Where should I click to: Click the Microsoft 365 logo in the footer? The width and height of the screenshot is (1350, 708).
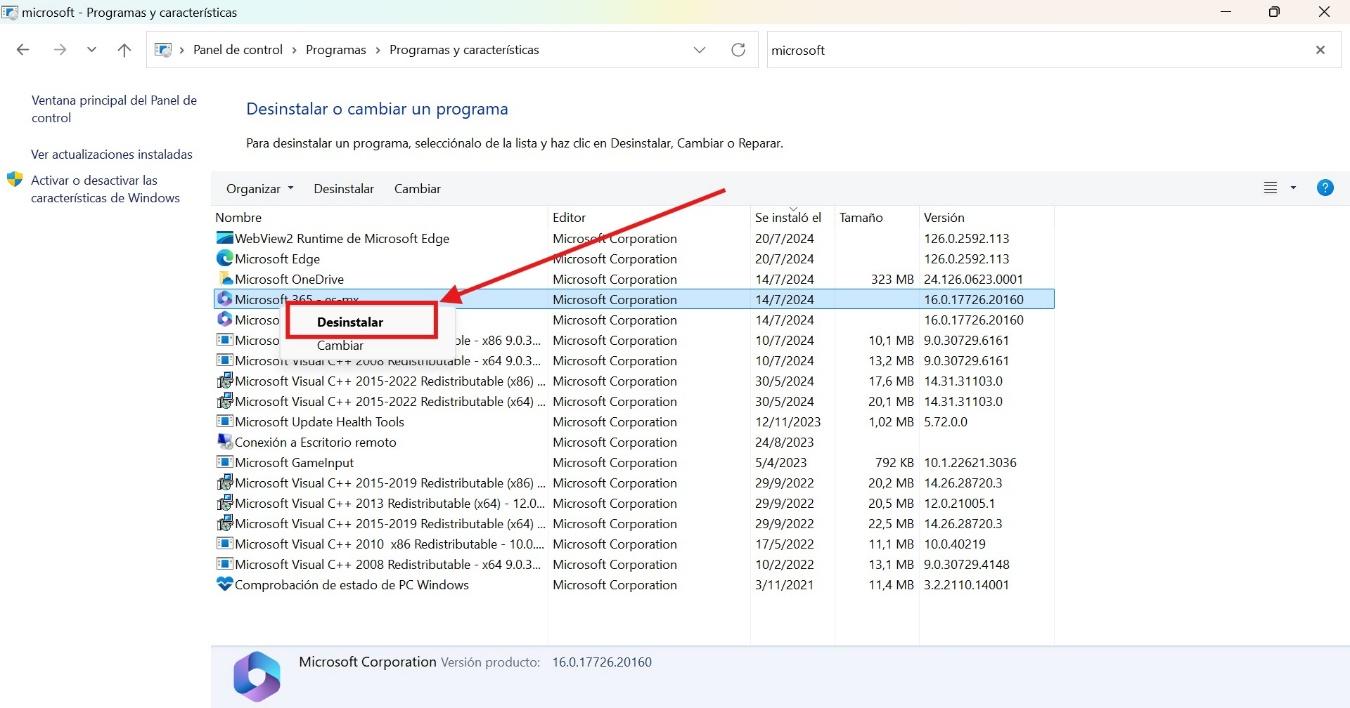(x=257, y=676)
